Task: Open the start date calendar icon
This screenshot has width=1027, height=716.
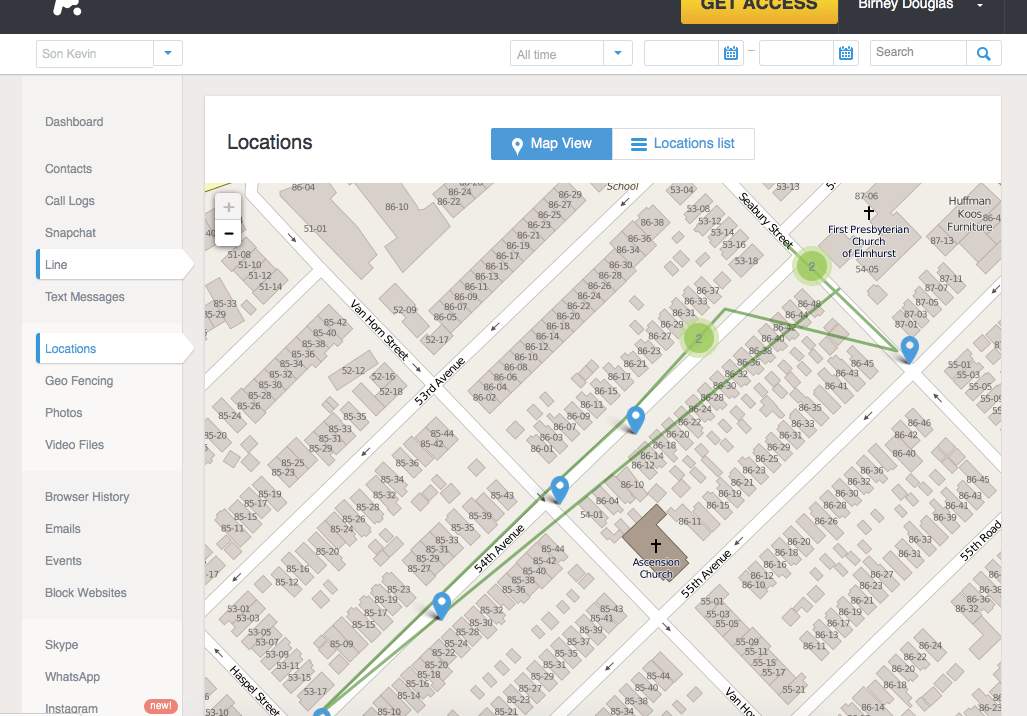Action: 731,54
